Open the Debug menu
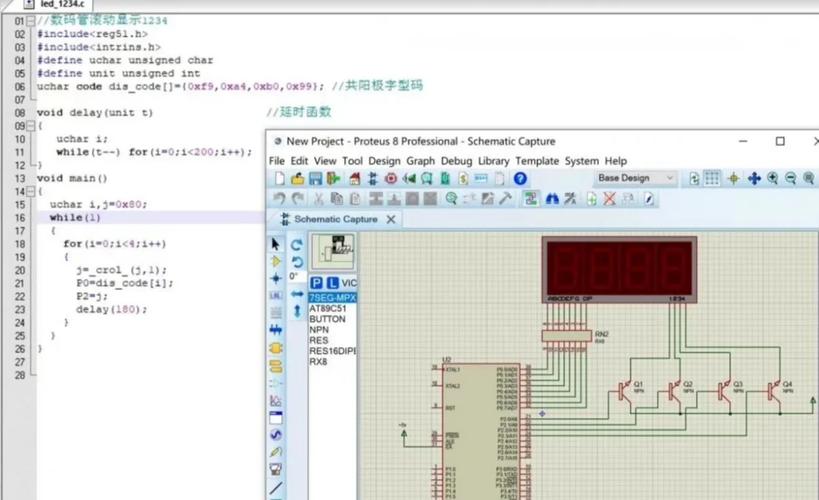 click(456, 161)
